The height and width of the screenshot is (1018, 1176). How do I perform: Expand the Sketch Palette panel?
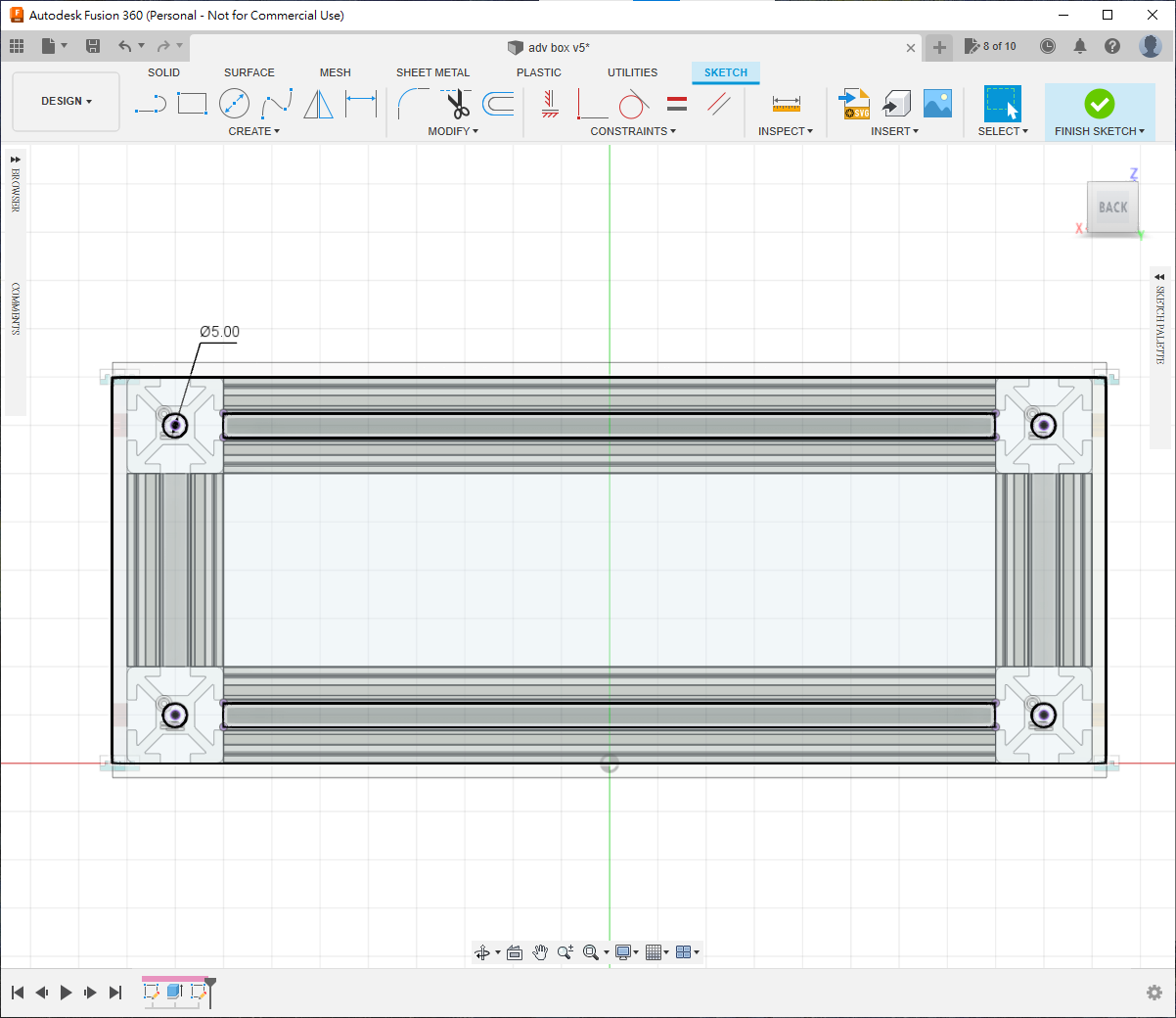[1159, 277]
